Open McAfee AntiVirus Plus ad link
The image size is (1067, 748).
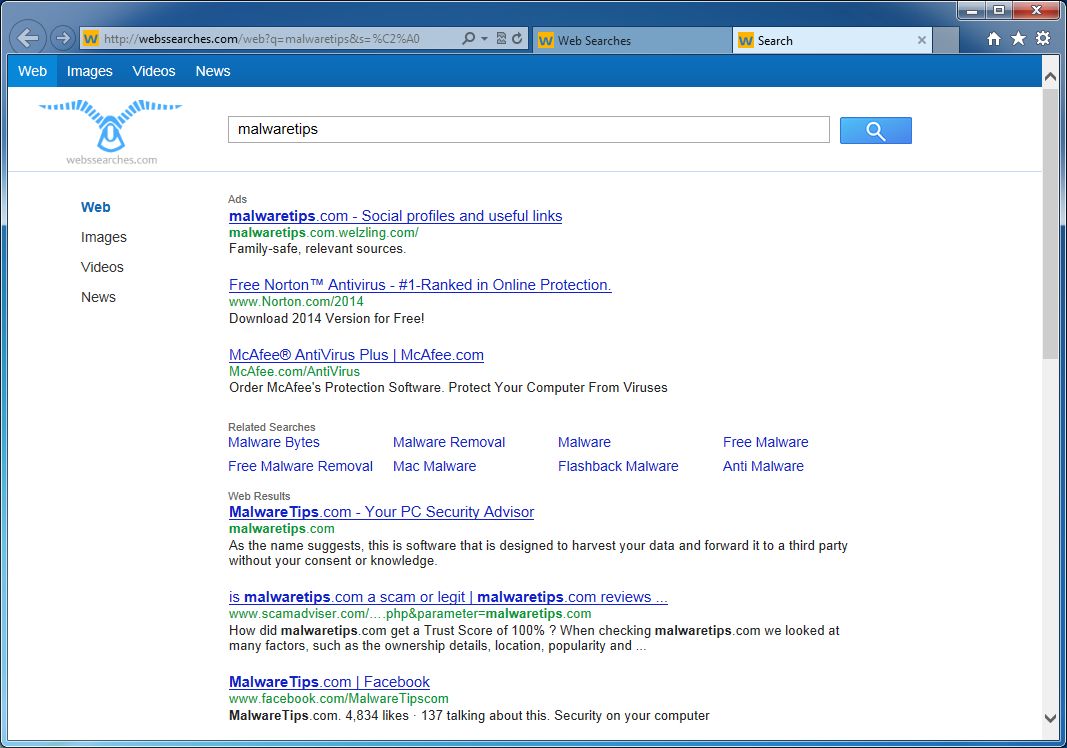(356, 355)
